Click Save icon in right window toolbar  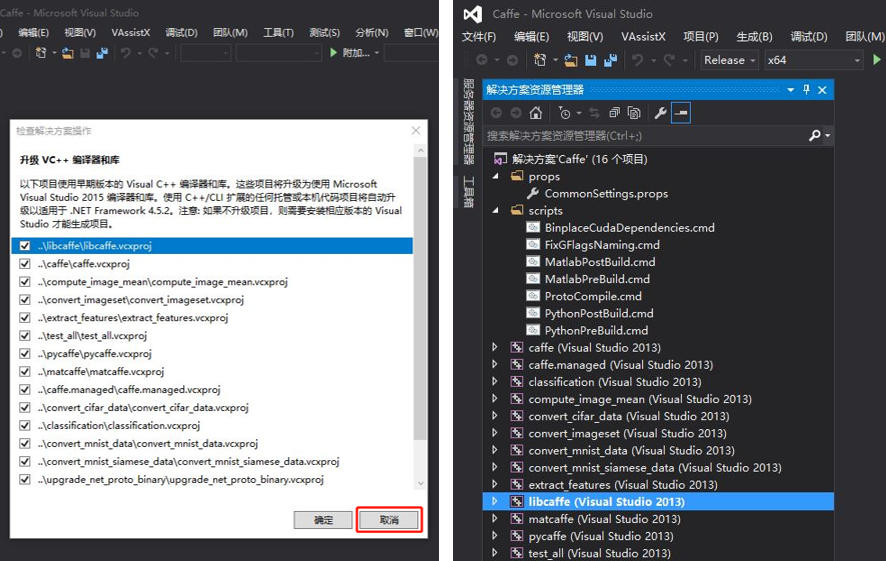click(590, 60)
